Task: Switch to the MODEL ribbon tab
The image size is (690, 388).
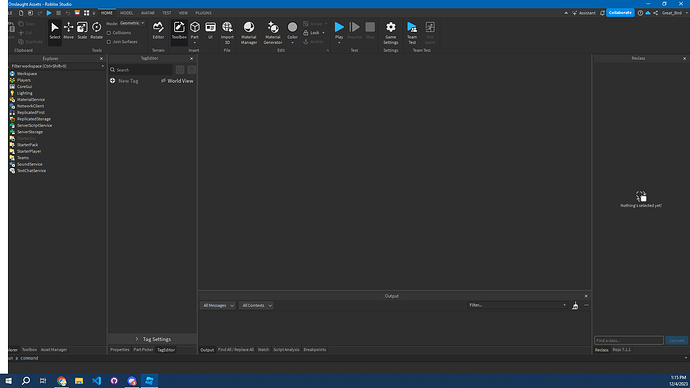Action: coord(126,13)
